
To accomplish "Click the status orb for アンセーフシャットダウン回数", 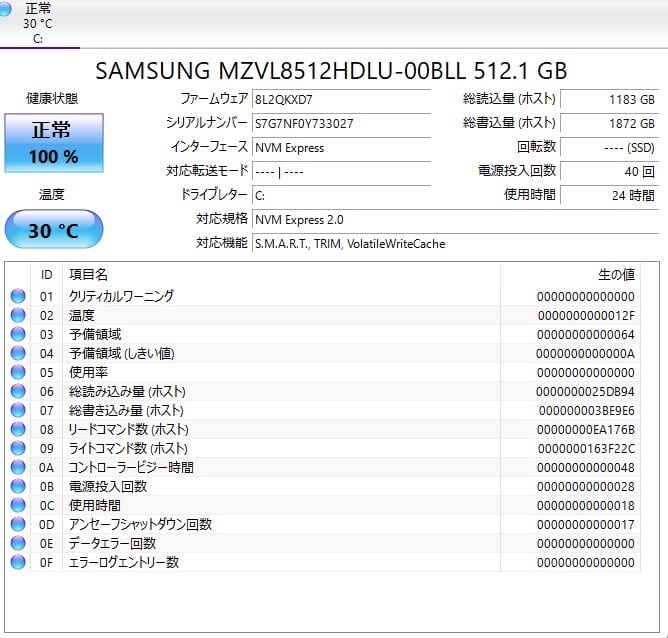I will tap(18, 524).
